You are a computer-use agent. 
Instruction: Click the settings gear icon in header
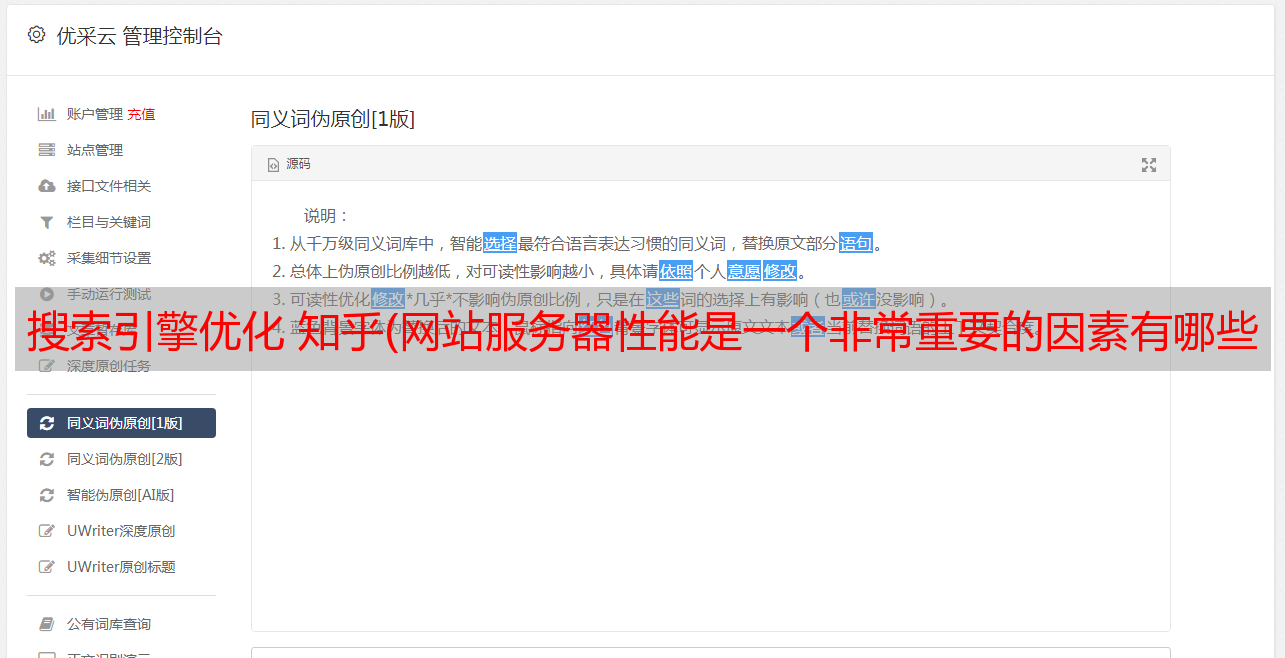point(37,35)
